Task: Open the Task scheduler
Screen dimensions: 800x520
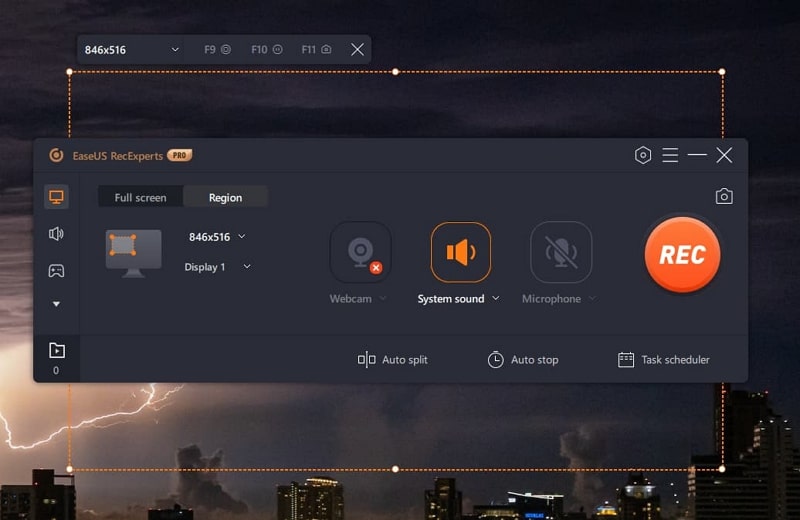Action: 663,360
